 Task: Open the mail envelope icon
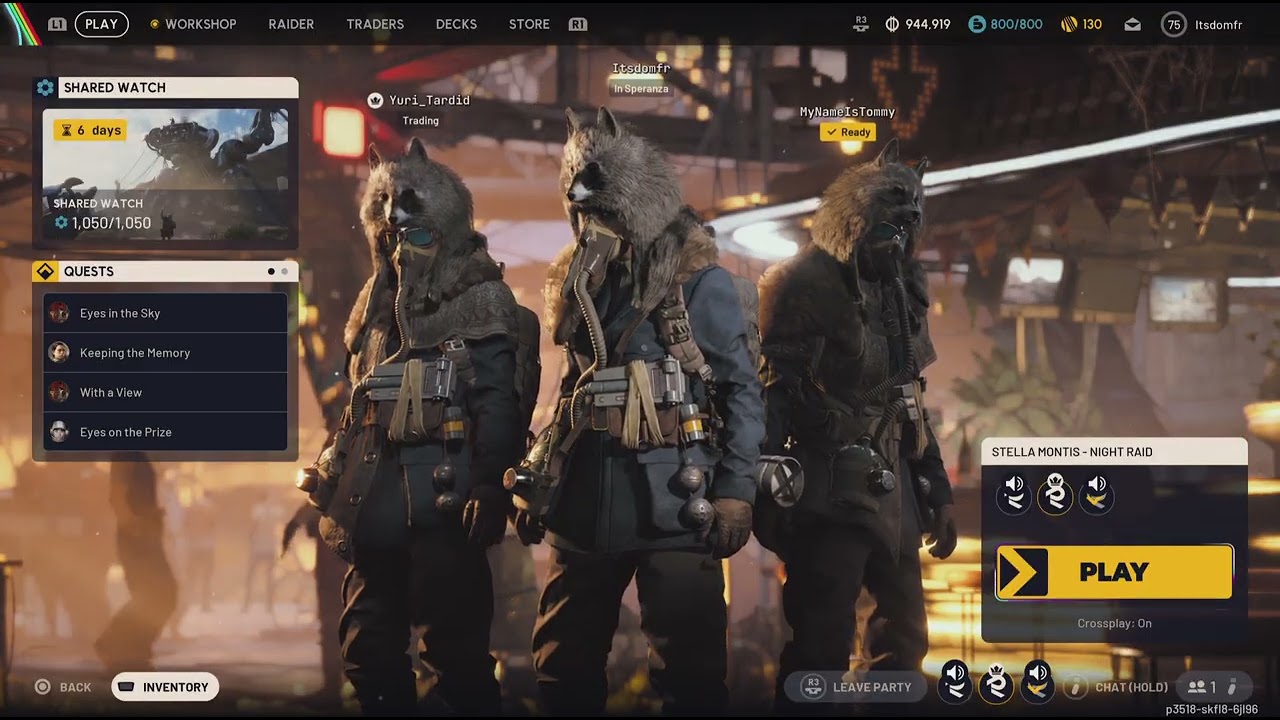pos(1132,25)
